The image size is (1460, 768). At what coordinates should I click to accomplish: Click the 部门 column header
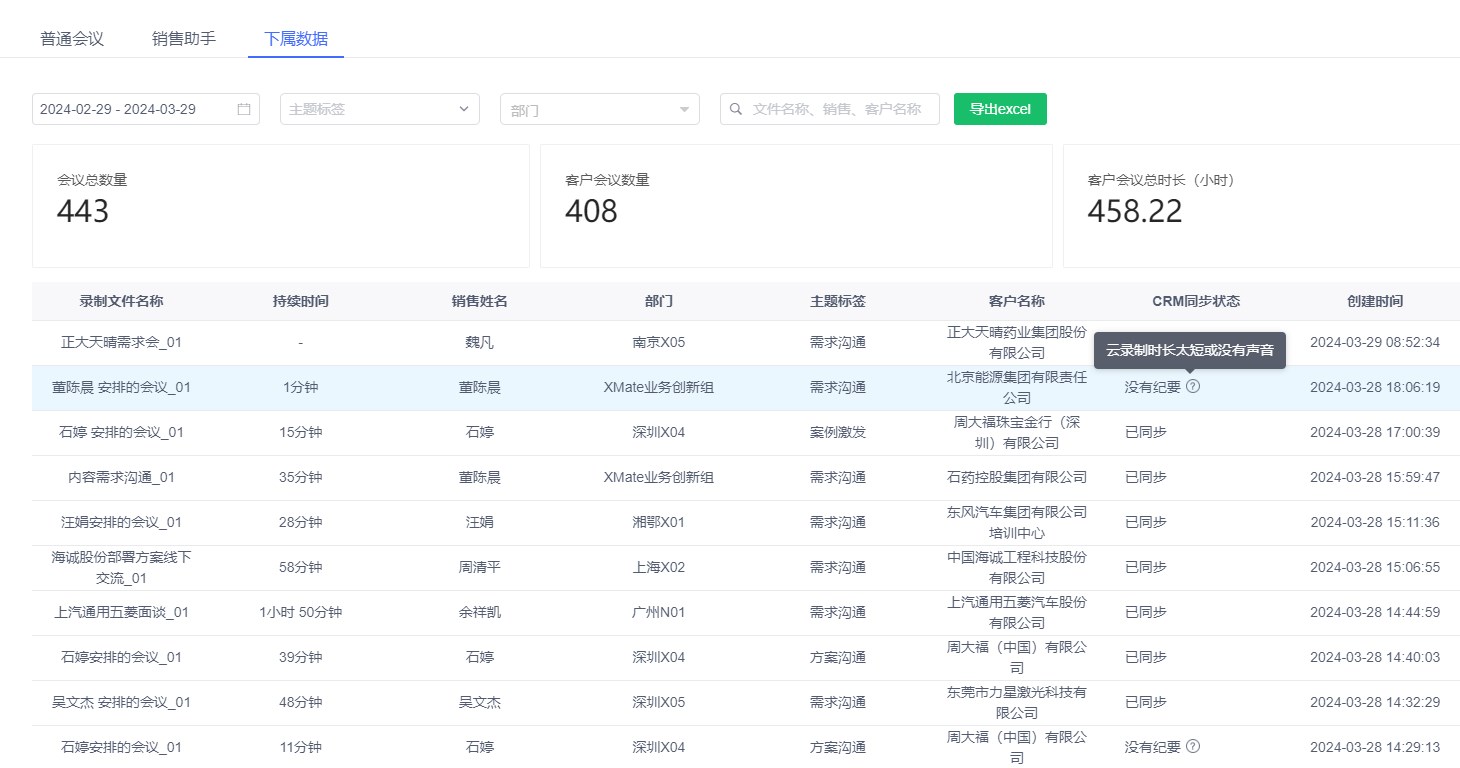(659, 301)
